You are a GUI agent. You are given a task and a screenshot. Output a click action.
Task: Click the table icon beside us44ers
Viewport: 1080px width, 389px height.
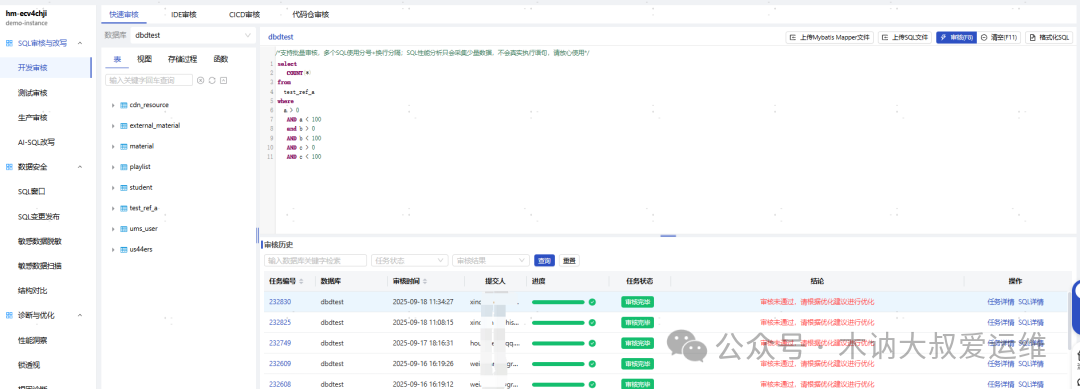tap(124, 249)
